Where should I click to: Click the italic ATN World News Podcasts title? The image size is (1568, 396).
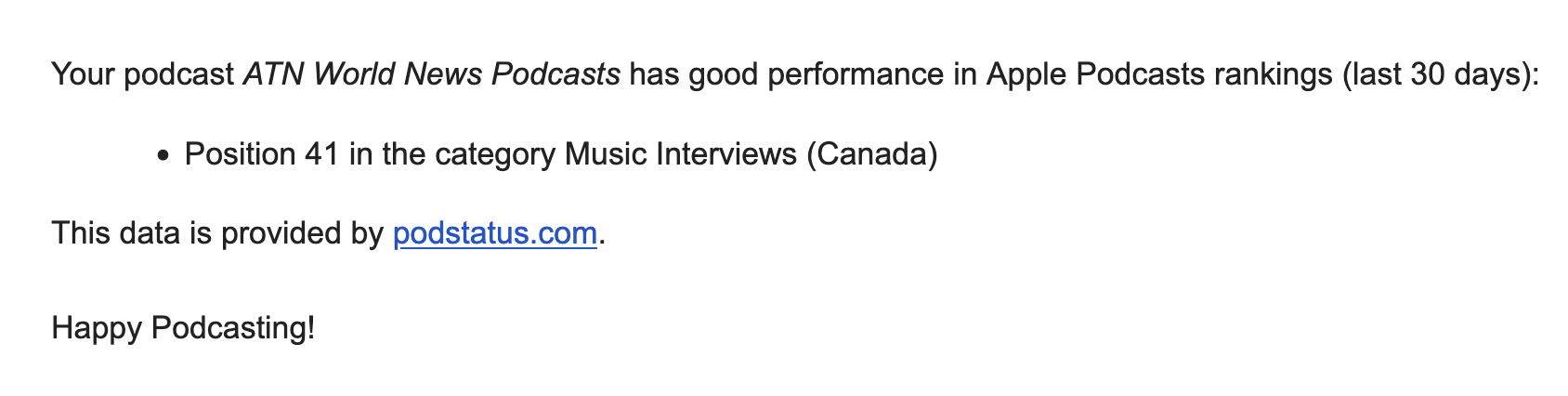tap(431, 74)
